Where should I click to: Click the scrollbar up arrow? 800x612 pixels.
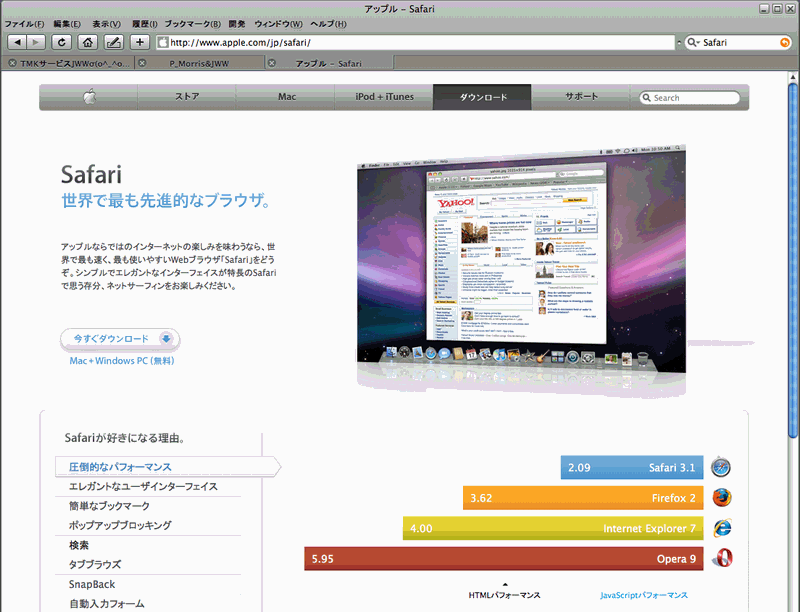click(793, 78)
